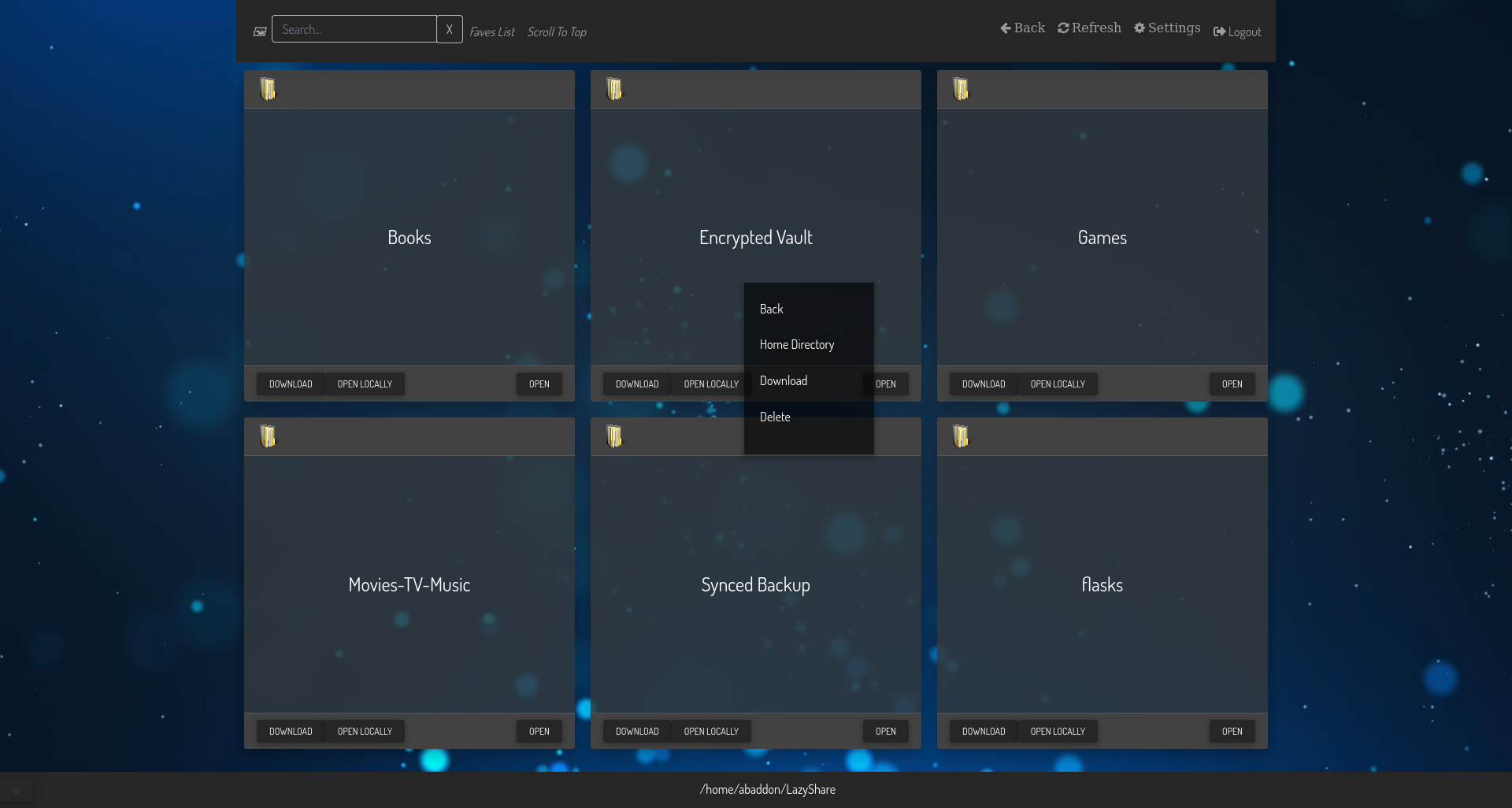Click the Games folder title

1102,238
